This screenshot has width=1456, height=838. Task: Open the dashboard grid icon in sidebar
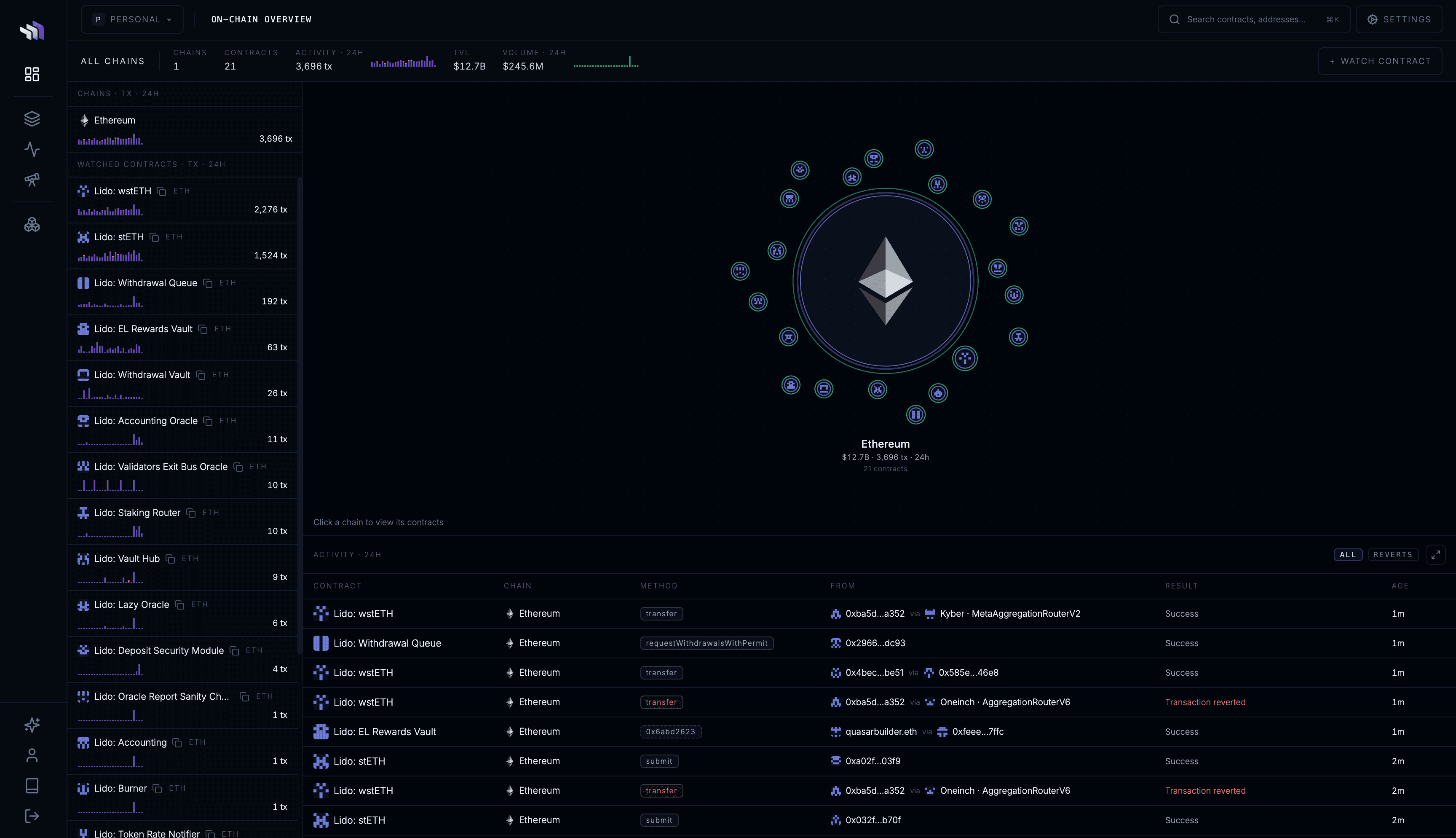(x=32, y=74)
